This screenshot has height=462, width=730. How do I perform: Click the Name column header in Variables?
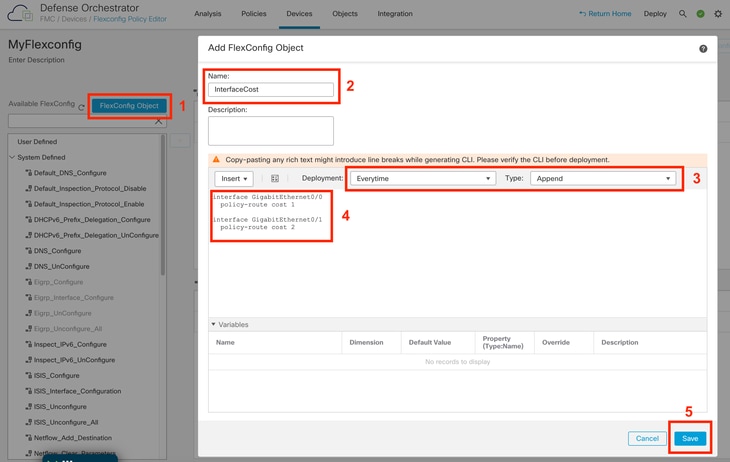click(x=225, y=342)
